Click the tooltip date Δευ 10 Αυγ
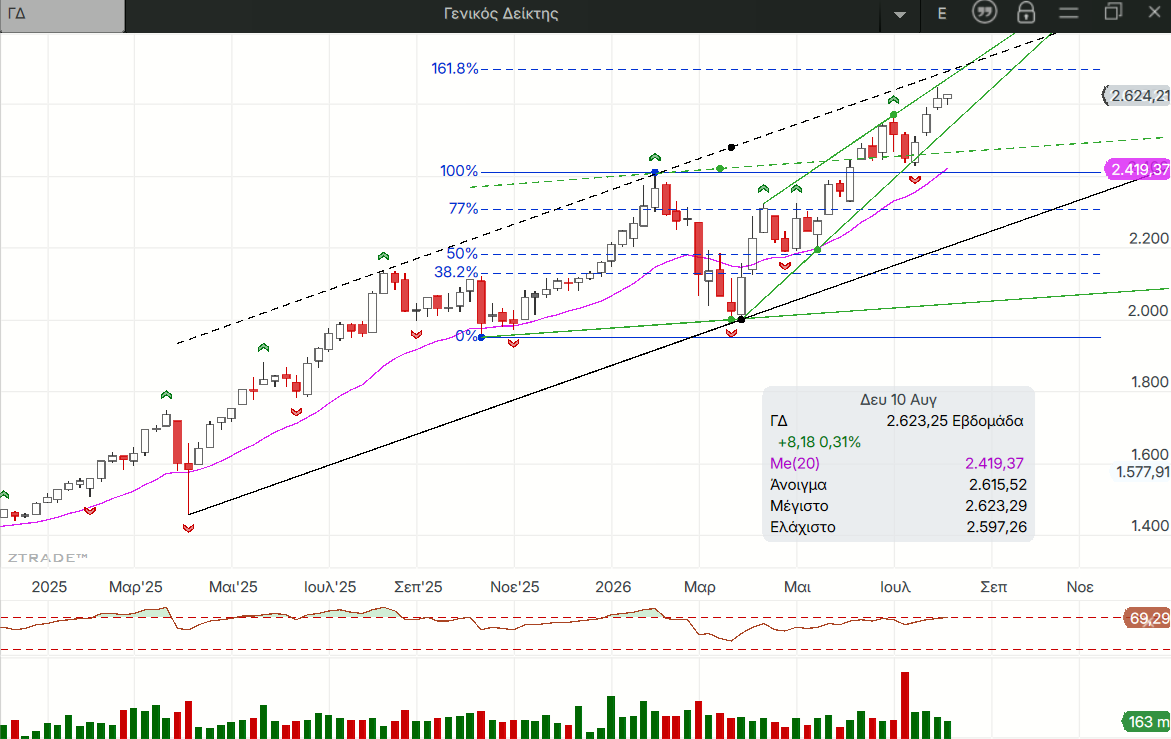This screenshot has height=739, width=1171. 898,399
